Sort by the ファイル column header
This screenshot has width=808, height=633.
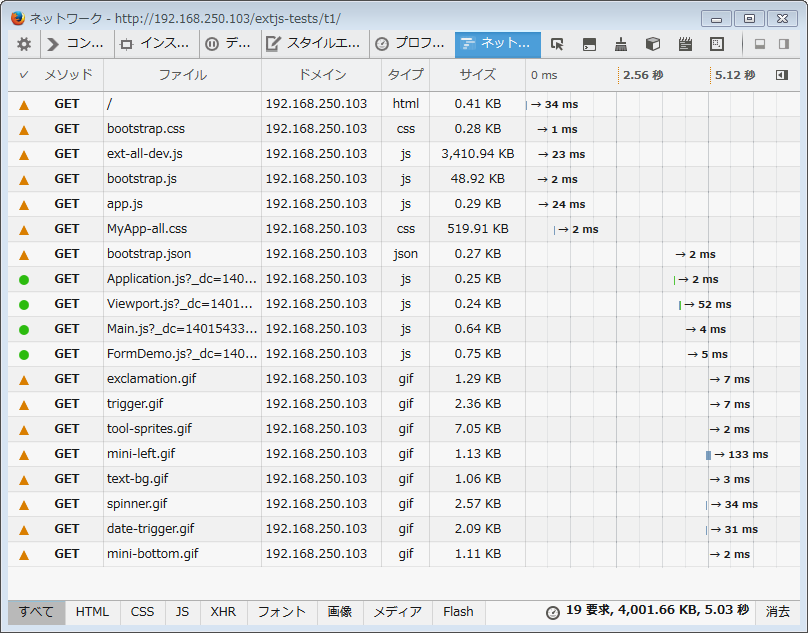[x=182, y=75]
